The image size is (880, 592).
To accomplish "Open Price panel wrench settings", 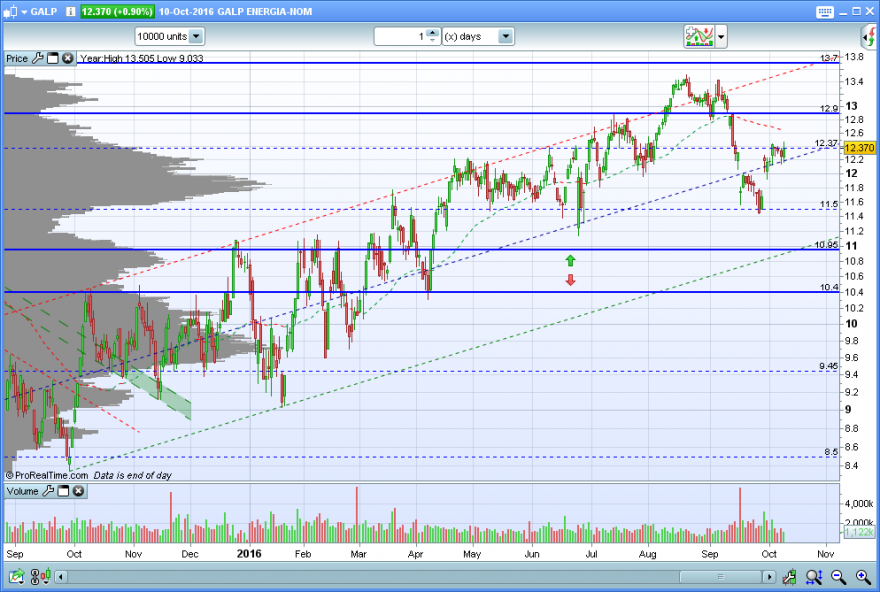I will (38, 58).
